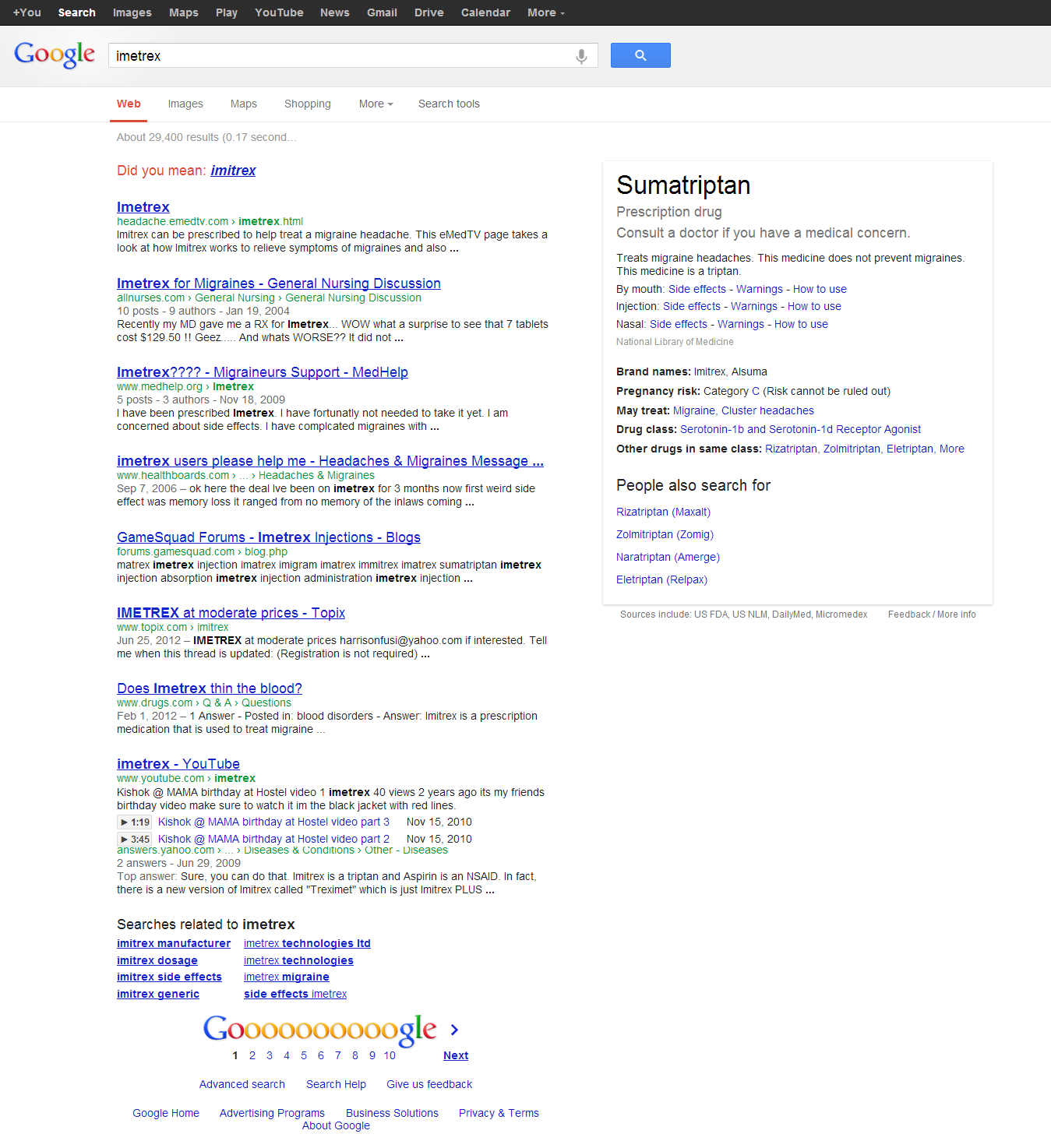Click Pregnancy risk Category C link
The width and height of the screenshot is (1051, 1148).
click(x=756, y=391)
